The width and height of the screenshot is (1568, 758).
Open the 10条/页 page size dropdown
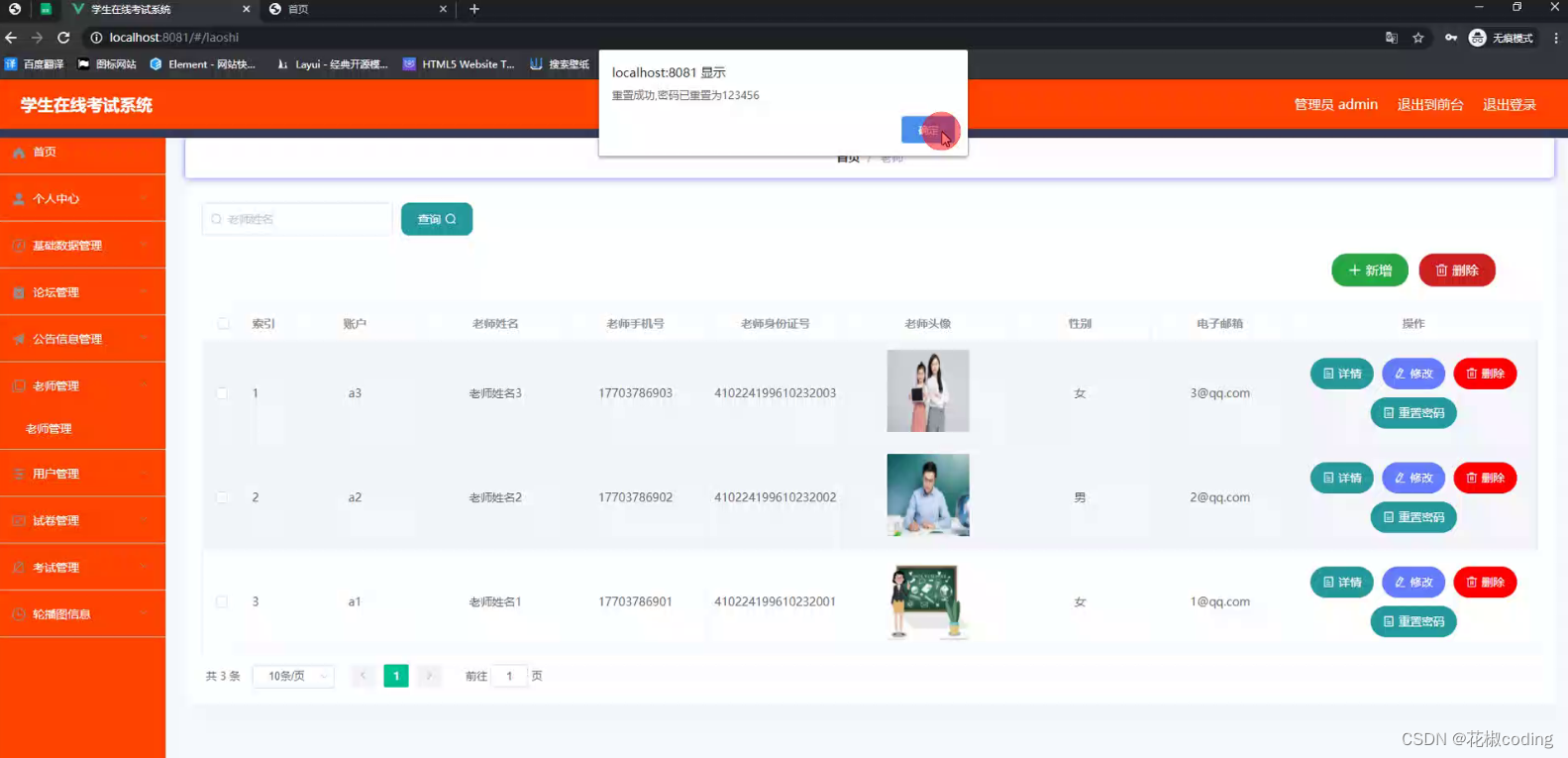click(294, 676)
